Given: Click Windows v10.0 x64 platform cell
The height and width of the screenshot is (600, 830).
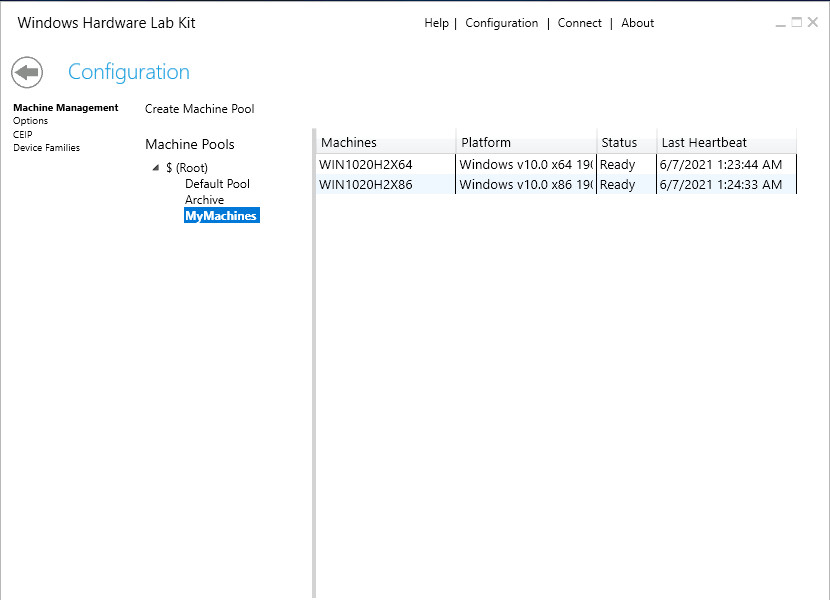Looking at the screenshot, I should [526, 165].
